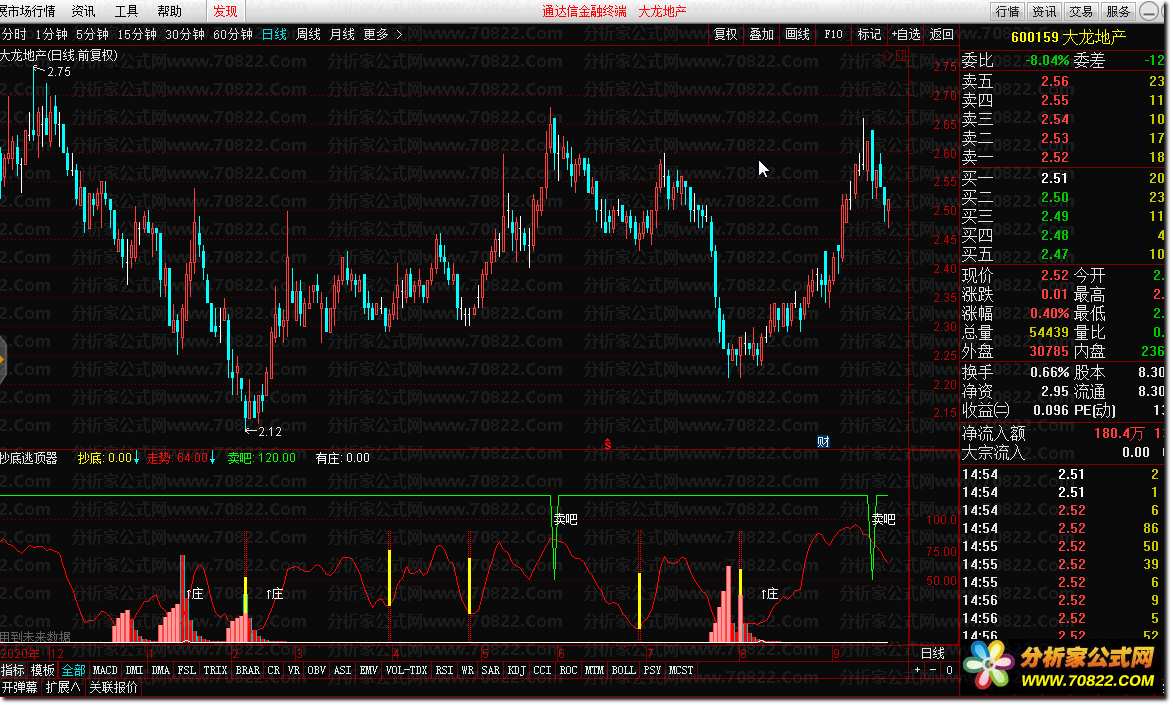Image resolution: width=1173 pixels, height=705 pixels.
Task: Select the MACD indicator
Action: point(105,671)
